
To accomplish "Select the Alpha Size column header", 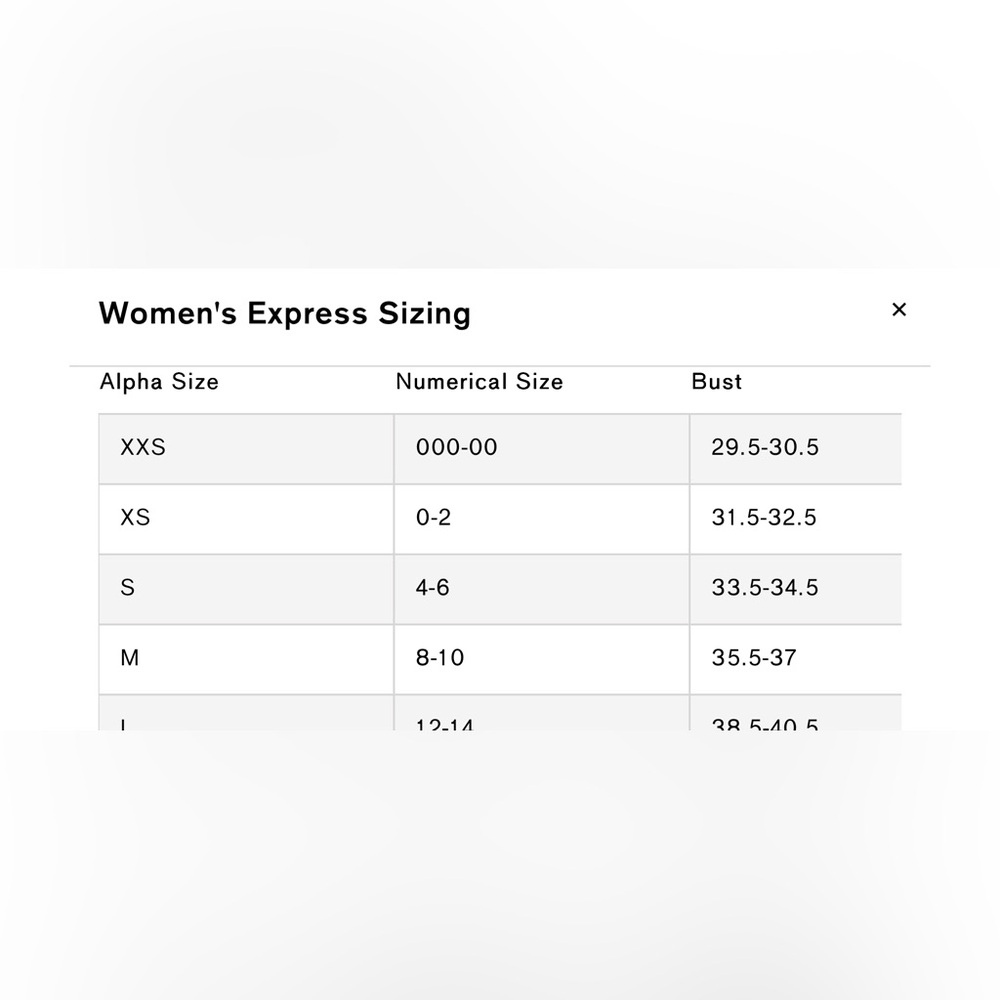I will [x=159, y=381].
